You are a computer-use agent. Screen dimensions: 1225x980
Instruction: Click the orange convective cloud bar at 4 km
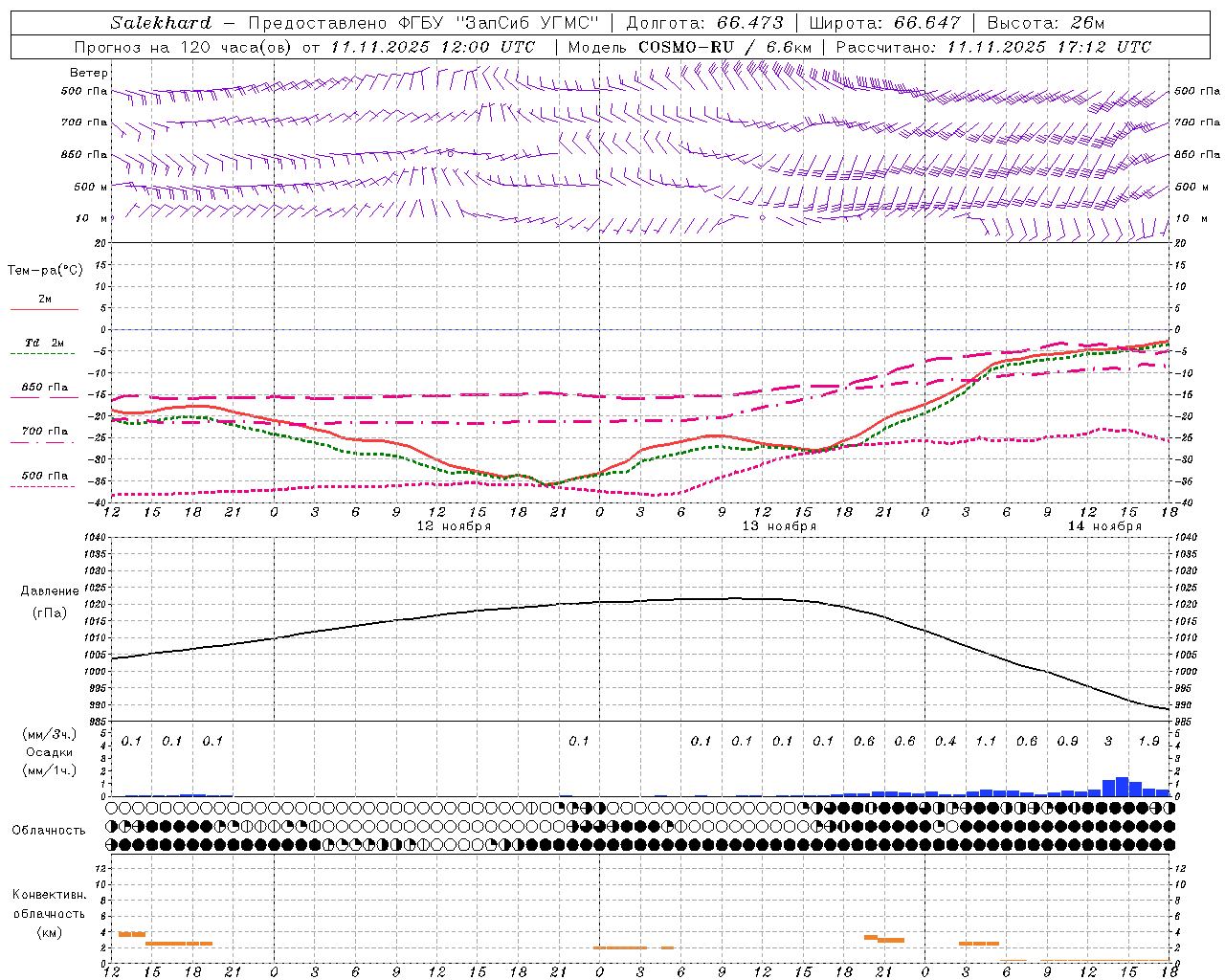click(x=132, y=934)
